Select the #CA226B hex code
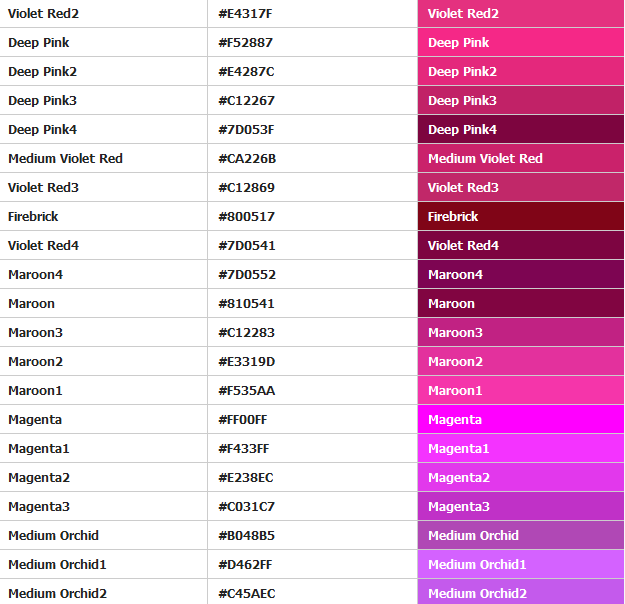The image size is (625, 604). pos(247,159)
